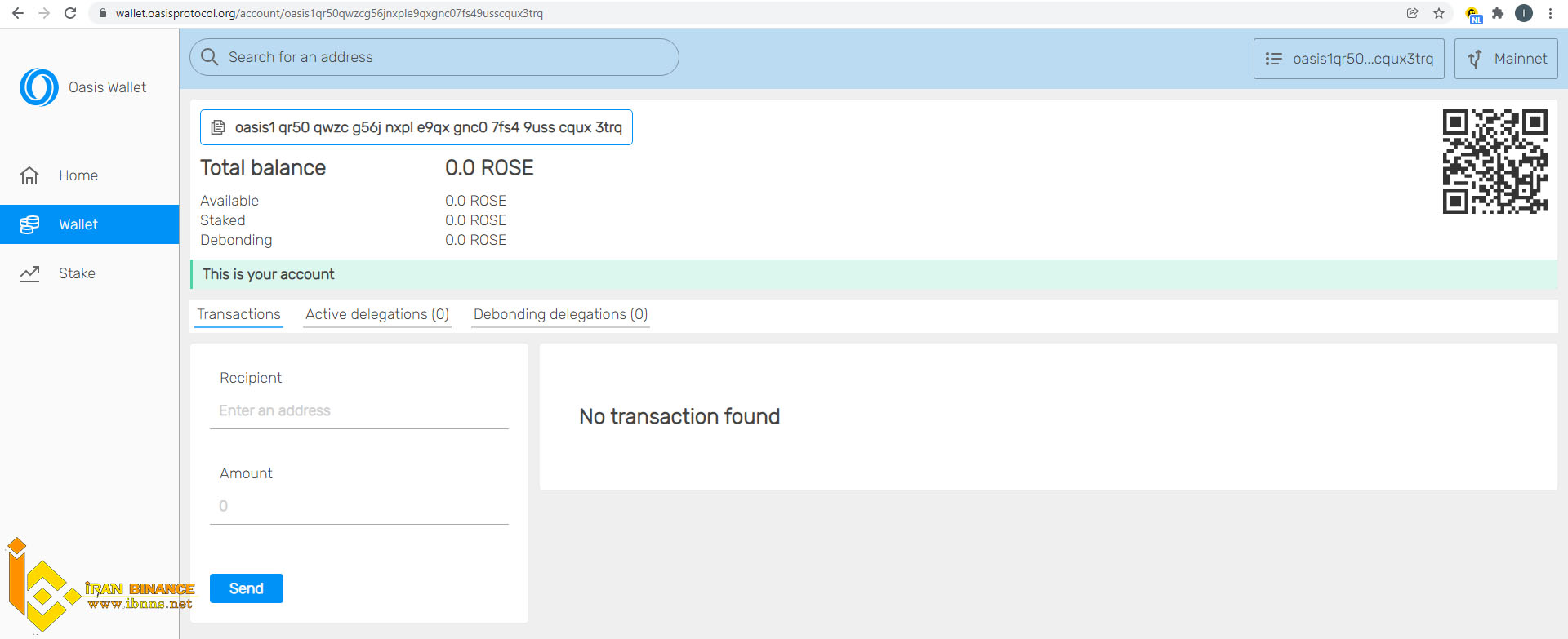The height and width of the screenshot is (639, 1568).
Task: Click the Wallet coins icon in sidebar
Action: pyautogui.click(x=29, y=224)
